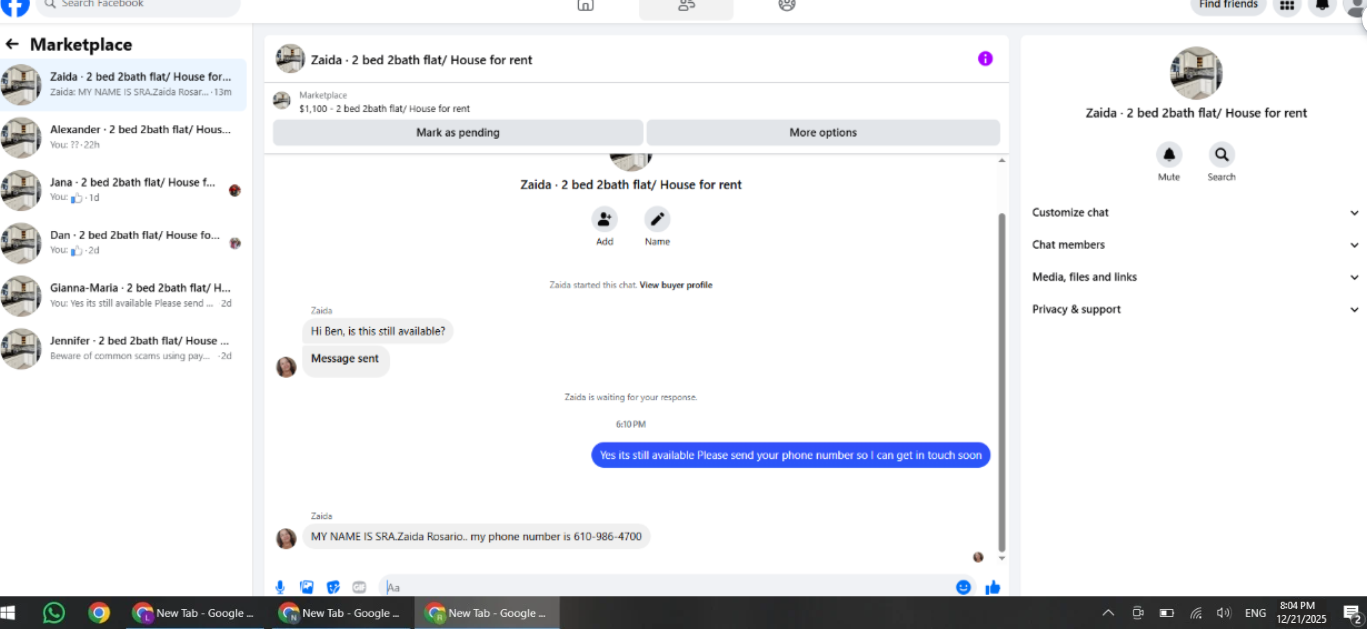
Task: Open Wi-Fi network tray icon
Action: tap(1195, 613)
